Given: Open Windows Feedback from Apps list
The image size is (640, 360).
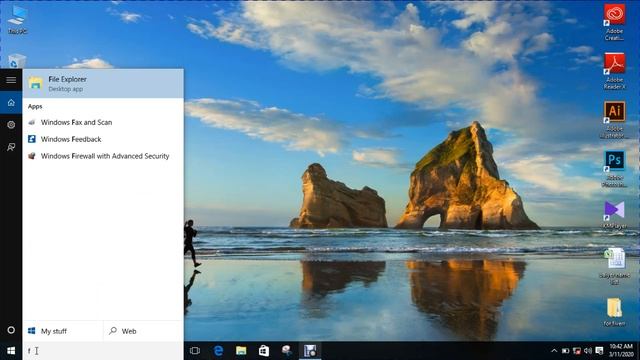Looking at the screenshot, I should [103, 139].
